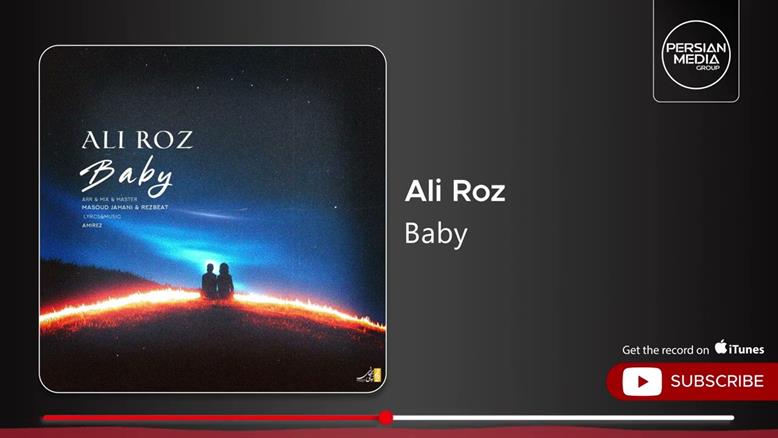Screen dimensions: 778x438
Task: Seek to the played red section of the progress bar
Action: 211,418
